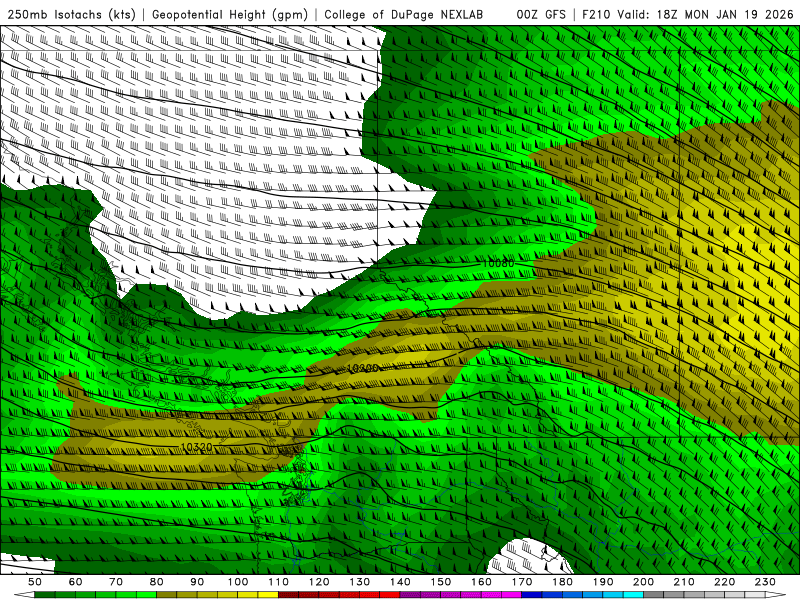Image resolution: width=800 pixels, height=600 pixels.
Task: Click the bright red swatch ending at 140
Action: pos(390,595)
